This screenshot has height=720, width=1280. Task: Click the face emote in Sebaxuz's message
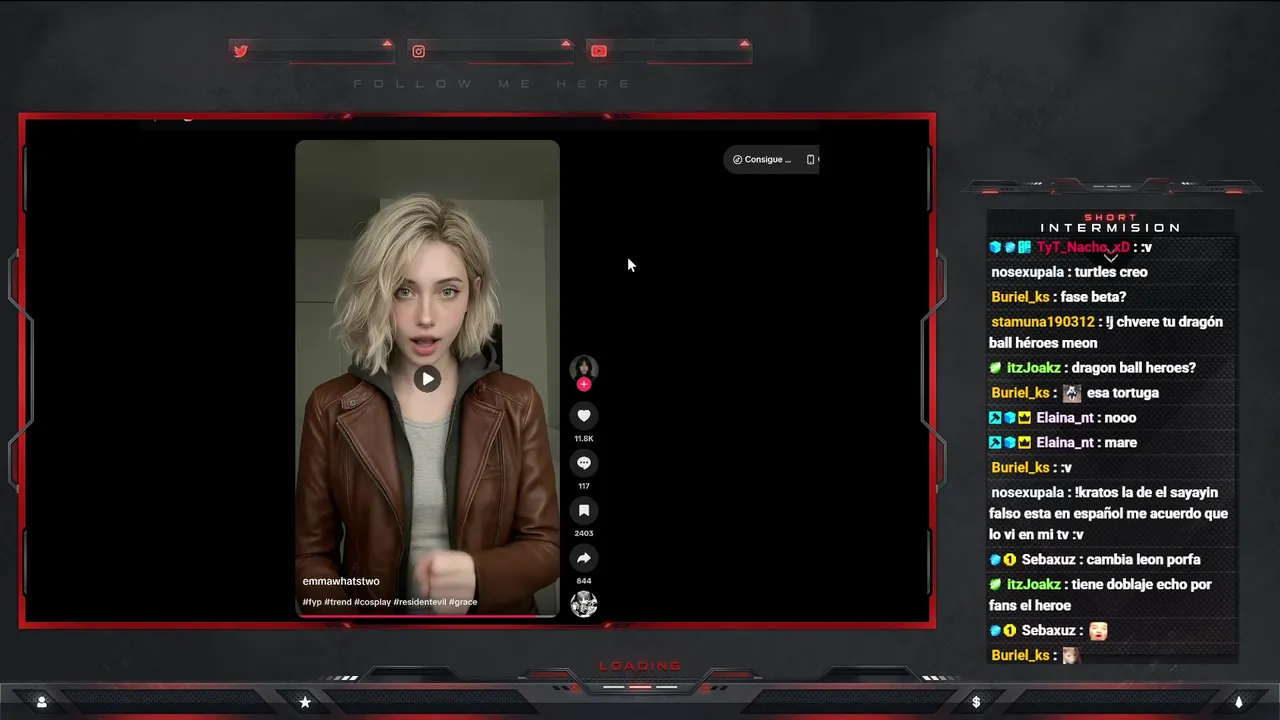(1098, 631)
